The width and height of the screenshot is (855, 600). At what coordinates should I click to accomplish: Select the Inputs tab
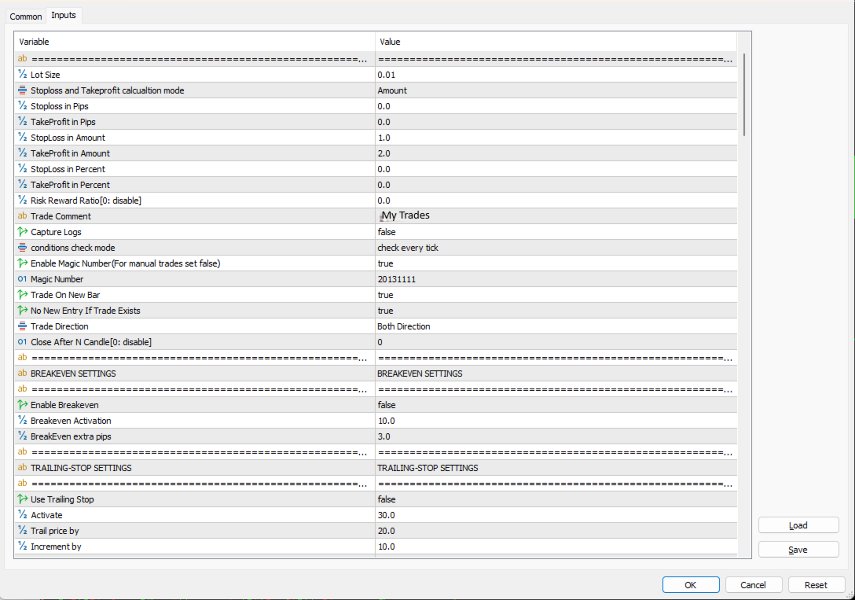pyautogui.click(x=62, y=15)
